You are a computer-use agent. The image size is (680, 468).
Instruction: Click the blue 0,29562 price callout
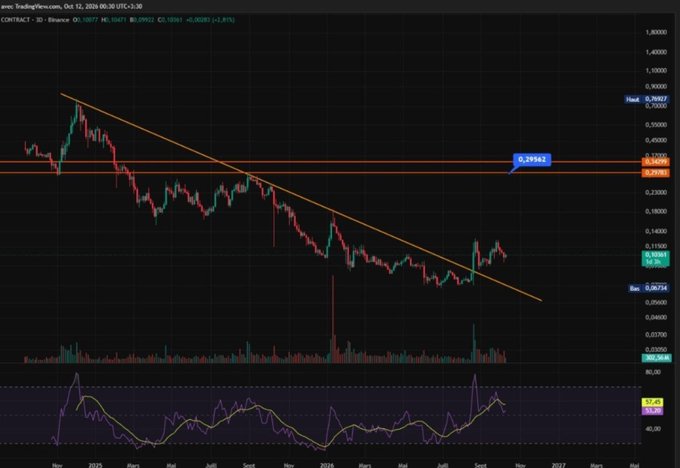pos(532,160)
